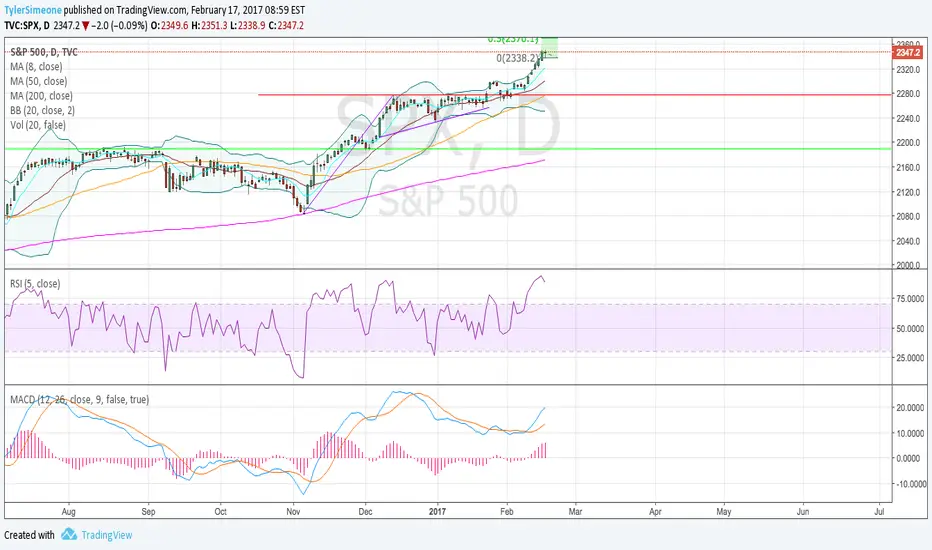Click the 2280.0 price axis label
The height and width of the screenshot is (550, 932).
908,94
